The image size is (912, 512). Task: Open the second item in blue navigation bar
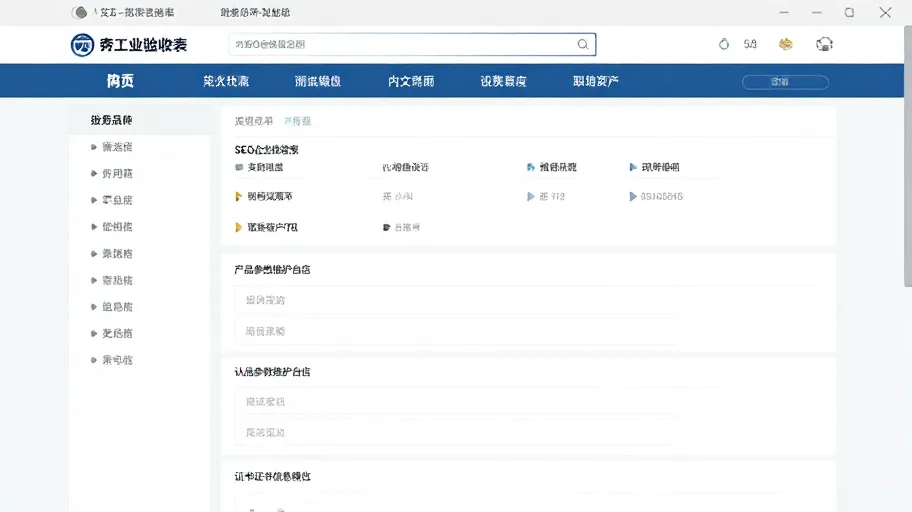226,81
